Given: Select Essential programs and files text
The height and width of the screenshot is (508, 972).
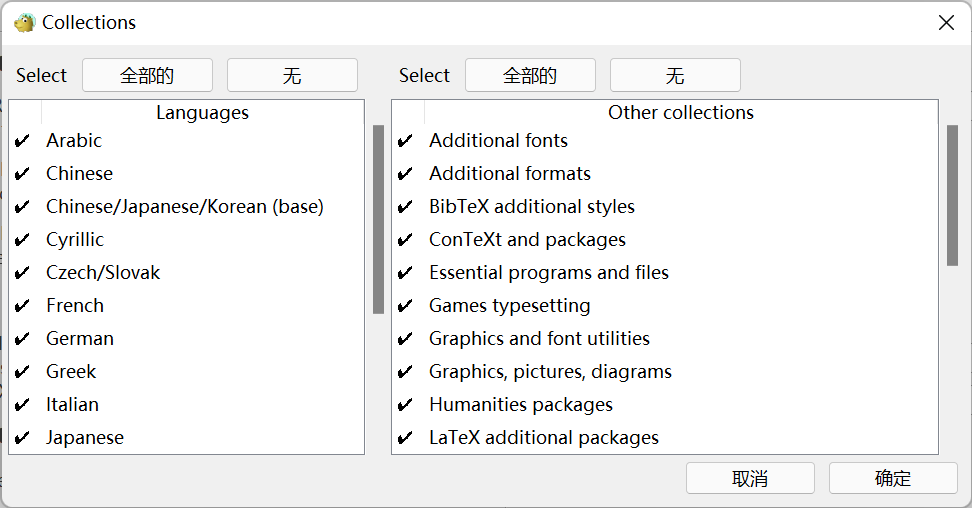Looking at the screenshot, I should point(549,272).
